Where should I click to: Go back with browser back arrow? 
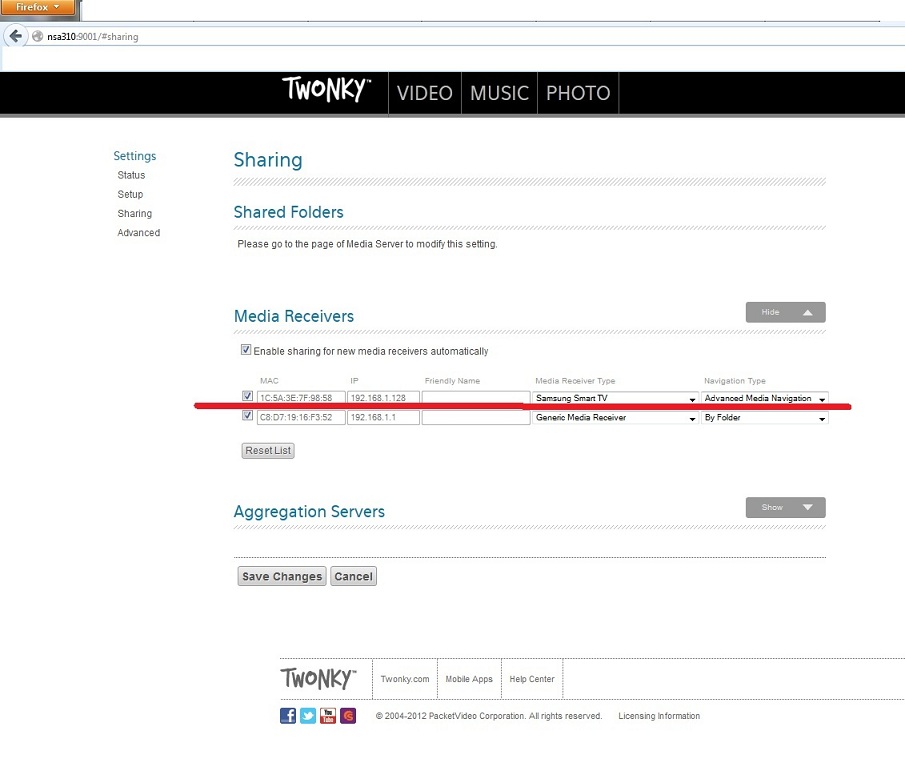click(15, 36)
